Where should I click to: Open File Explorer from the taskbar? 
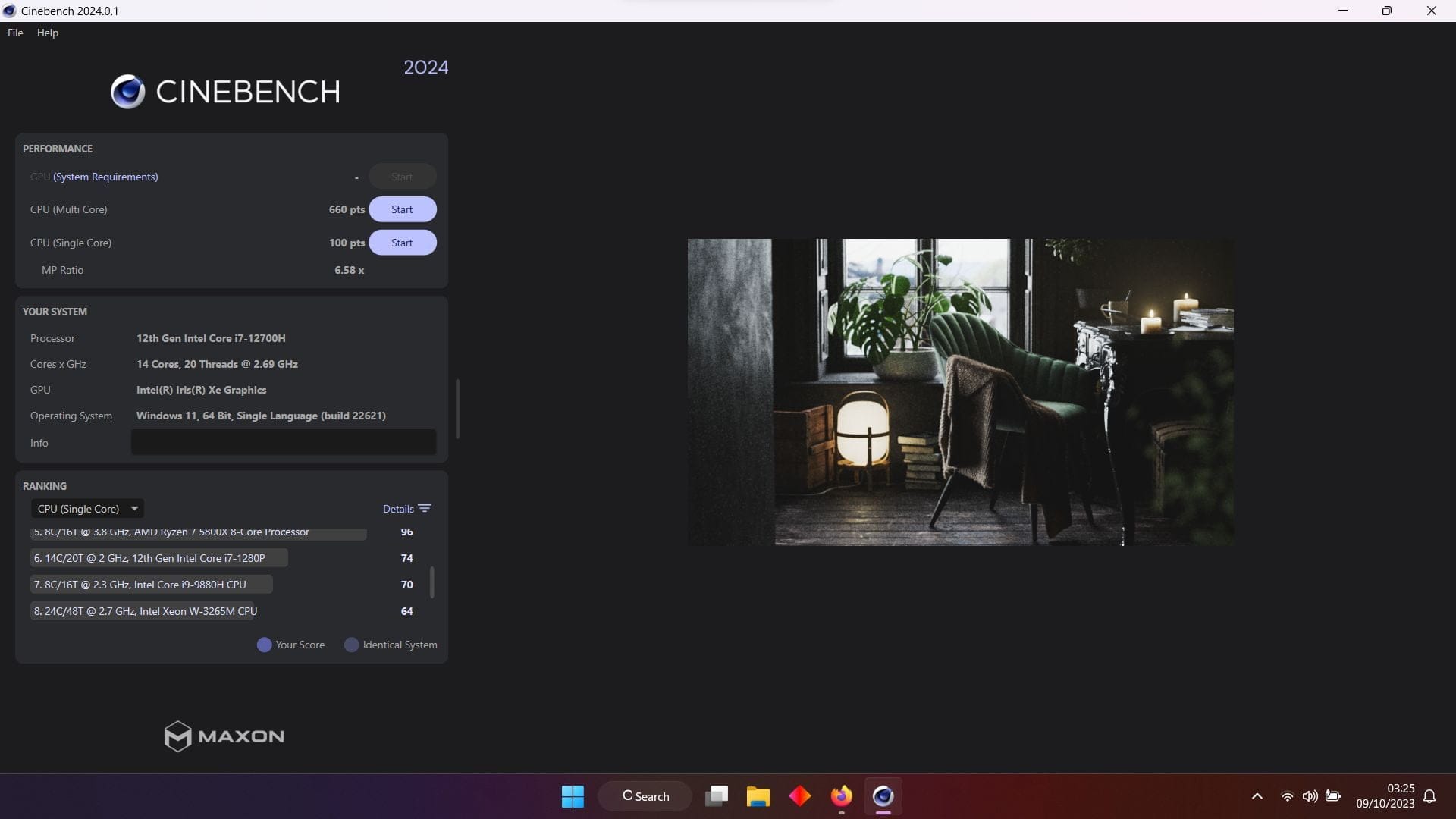coord(758,796)
